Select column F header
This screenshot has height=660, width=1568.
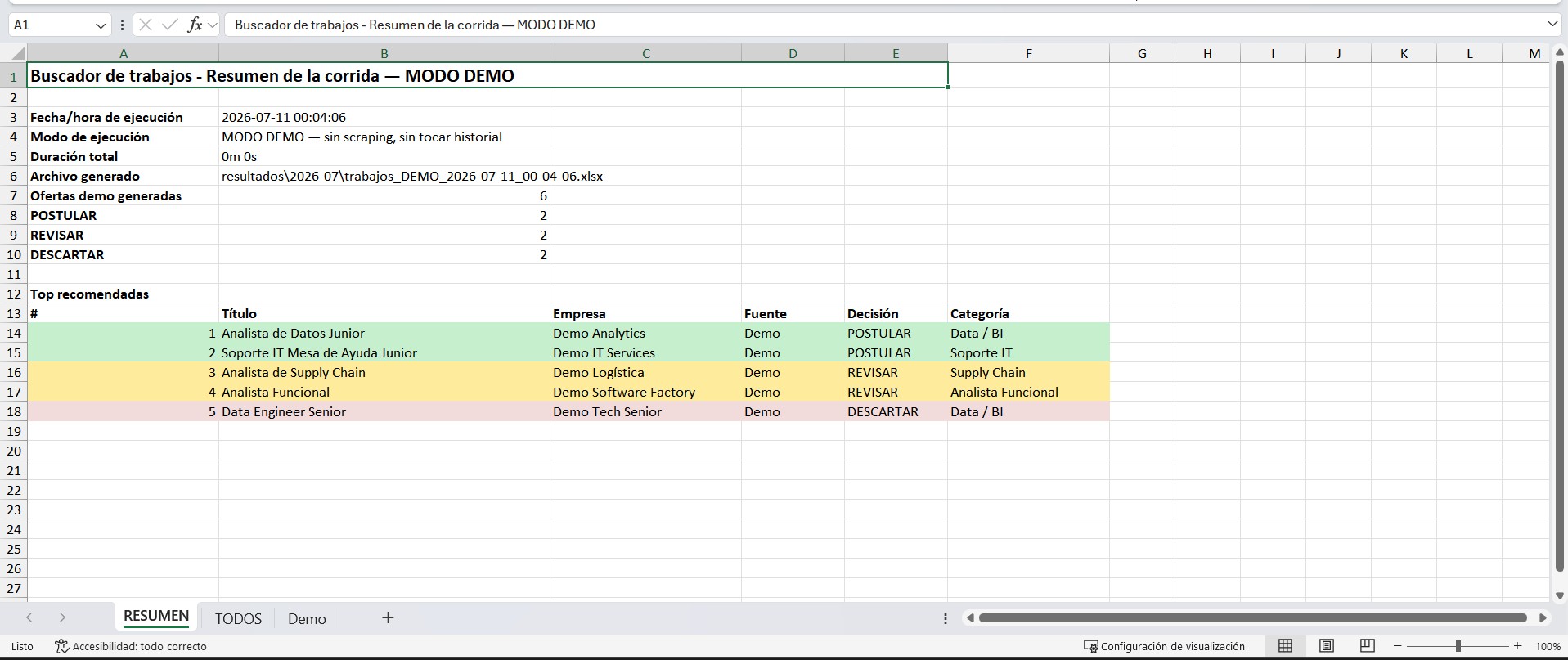coord(1028,54)
